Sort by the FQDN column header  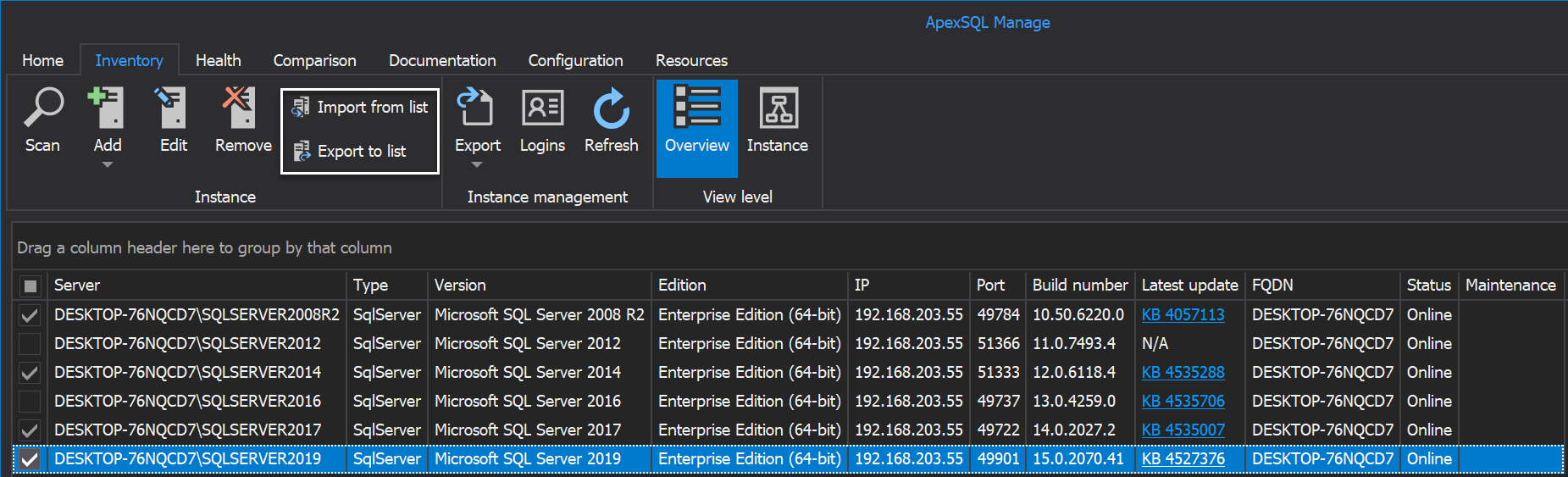pyautogui.click(x=1322, y=285)
